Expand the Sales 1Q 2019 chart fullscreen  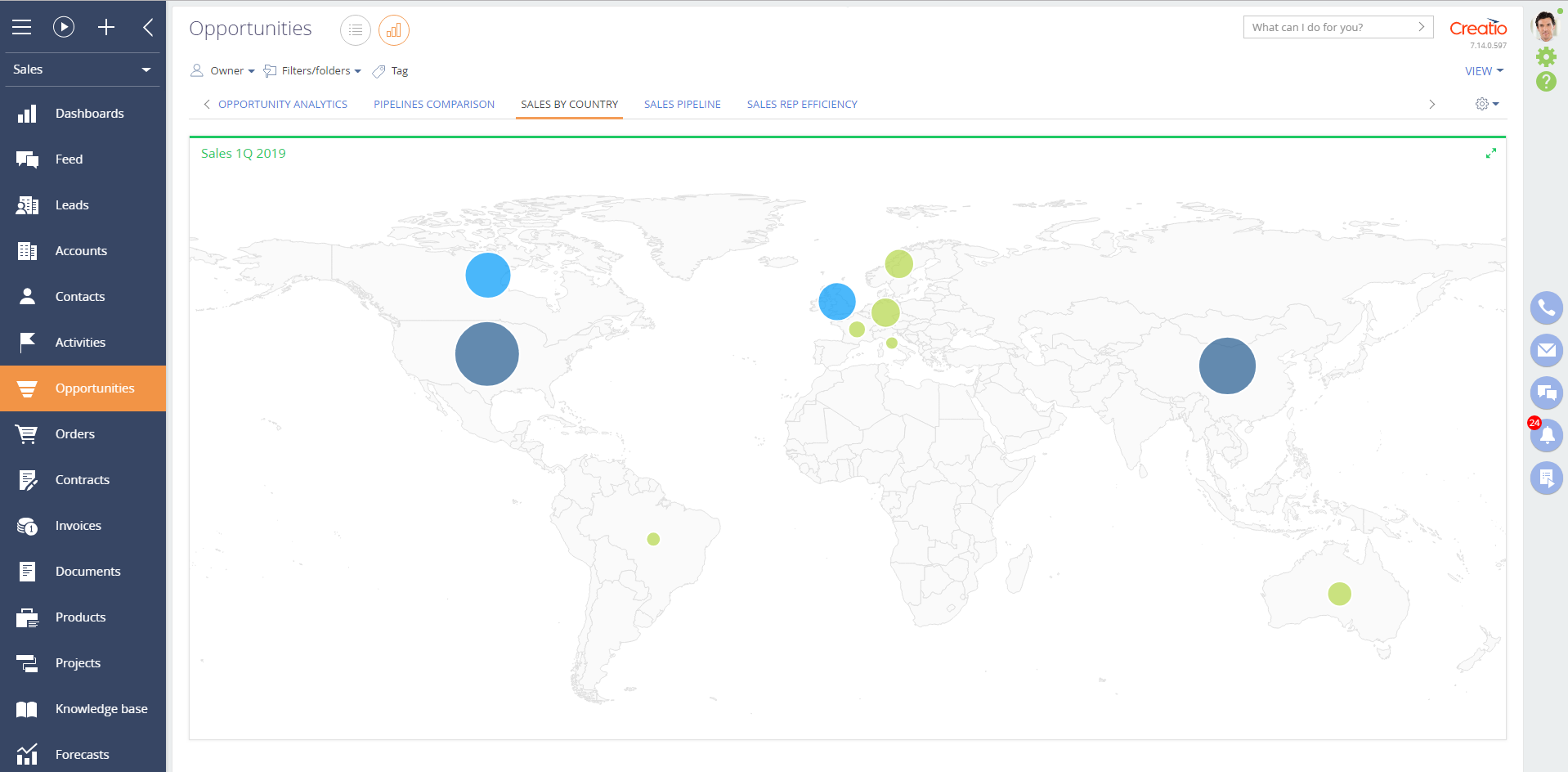[1491, 153]
